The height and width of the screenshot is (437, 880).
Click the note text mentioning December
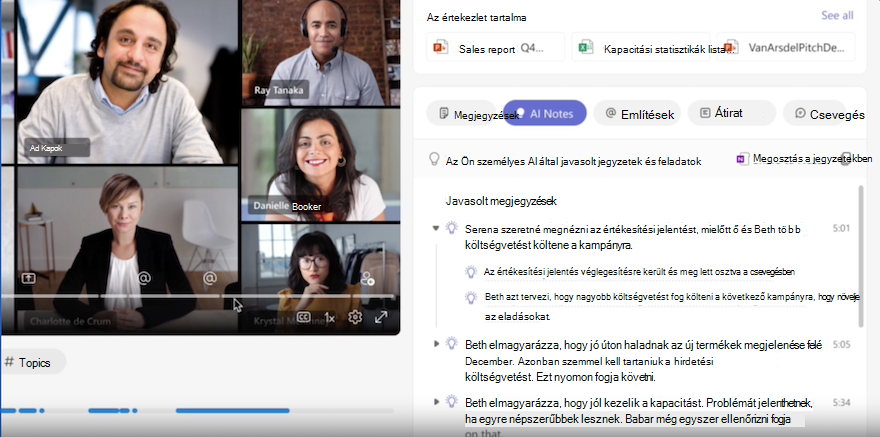[644, 361]
